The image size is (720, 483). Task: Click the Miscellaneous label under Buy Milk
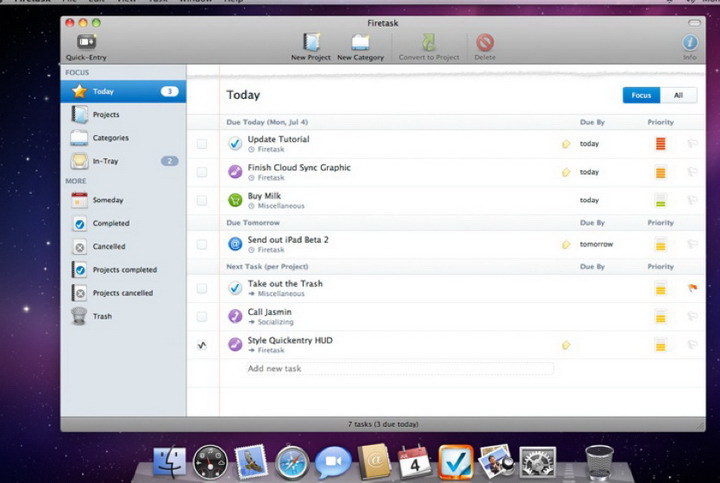(x=281, y=206)
